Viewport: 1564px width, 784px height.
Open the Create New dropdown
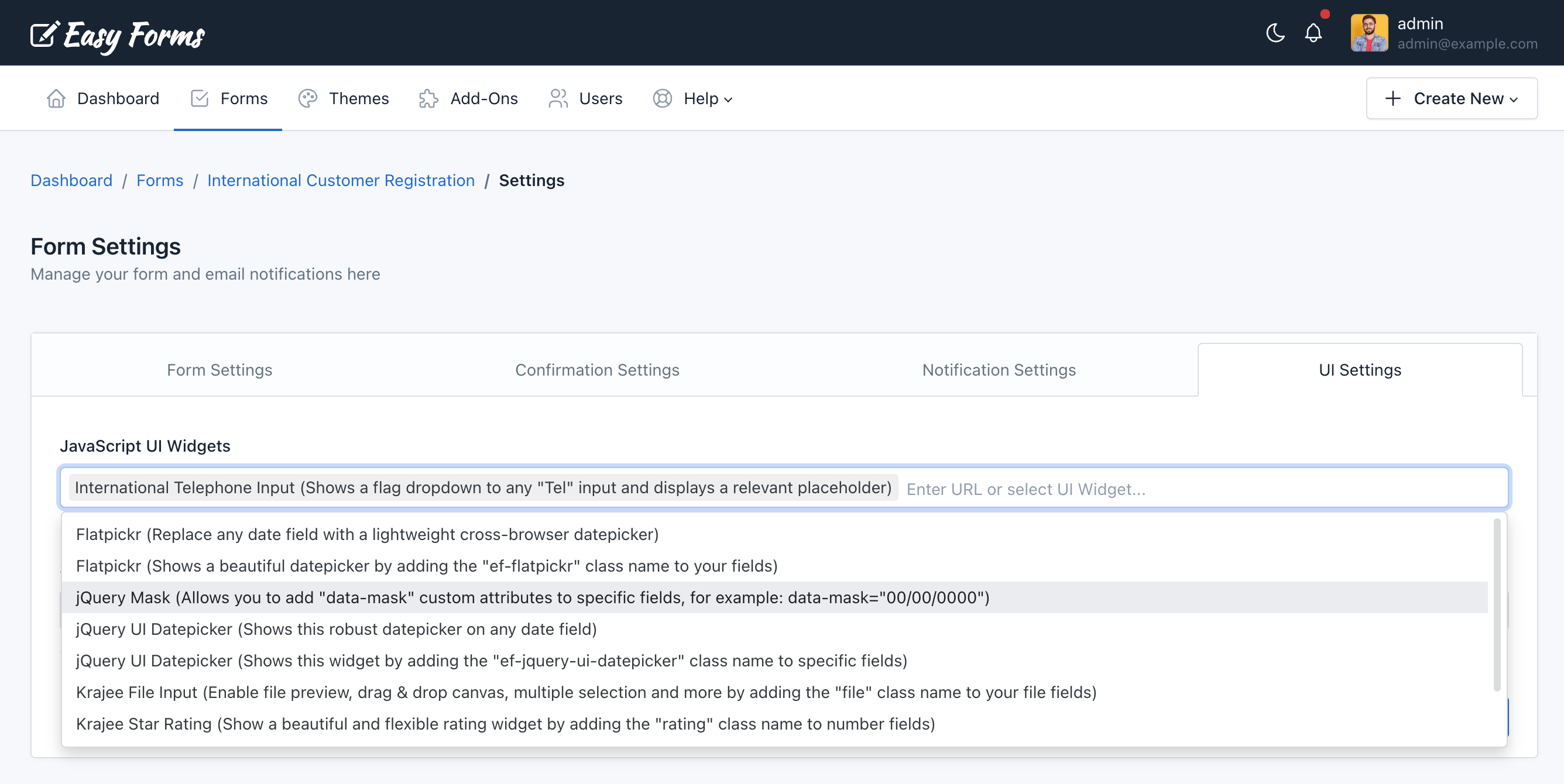[1451, 98]
